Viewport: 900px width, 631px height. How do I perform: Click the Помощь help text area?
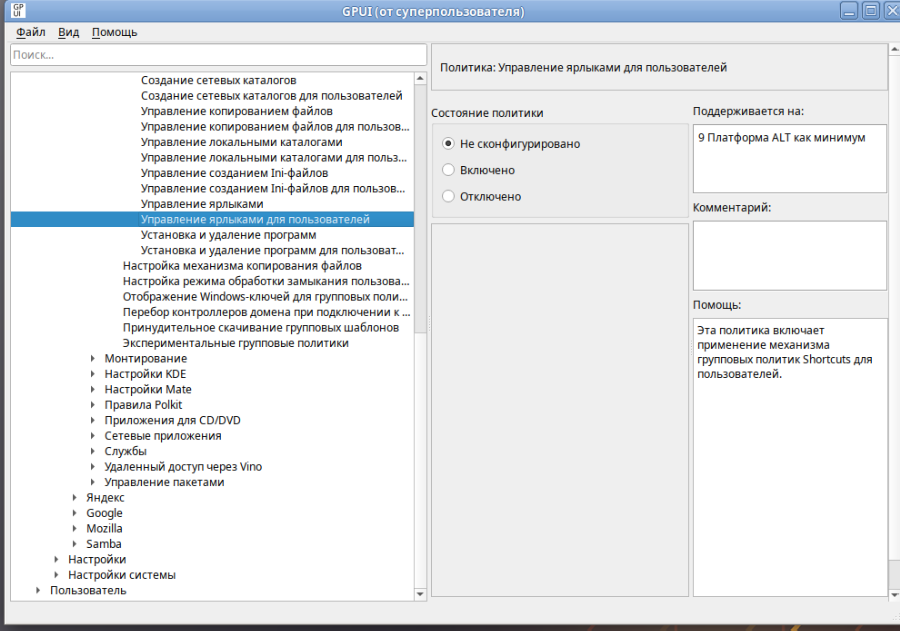click(790, 458)
